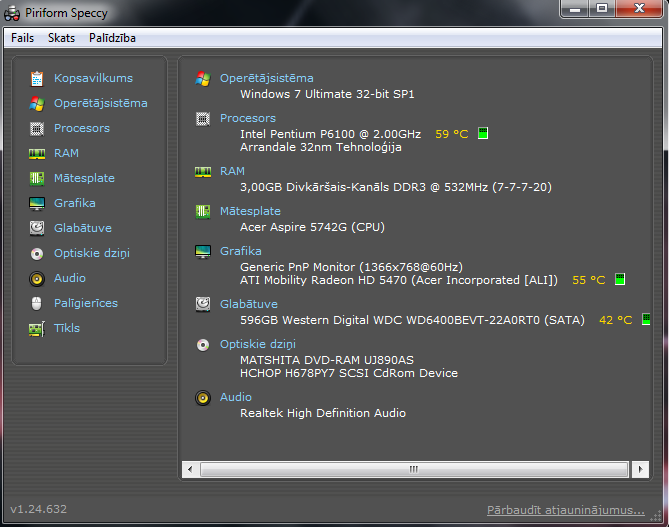Click the scrollbar left arrow

(190, 469)
